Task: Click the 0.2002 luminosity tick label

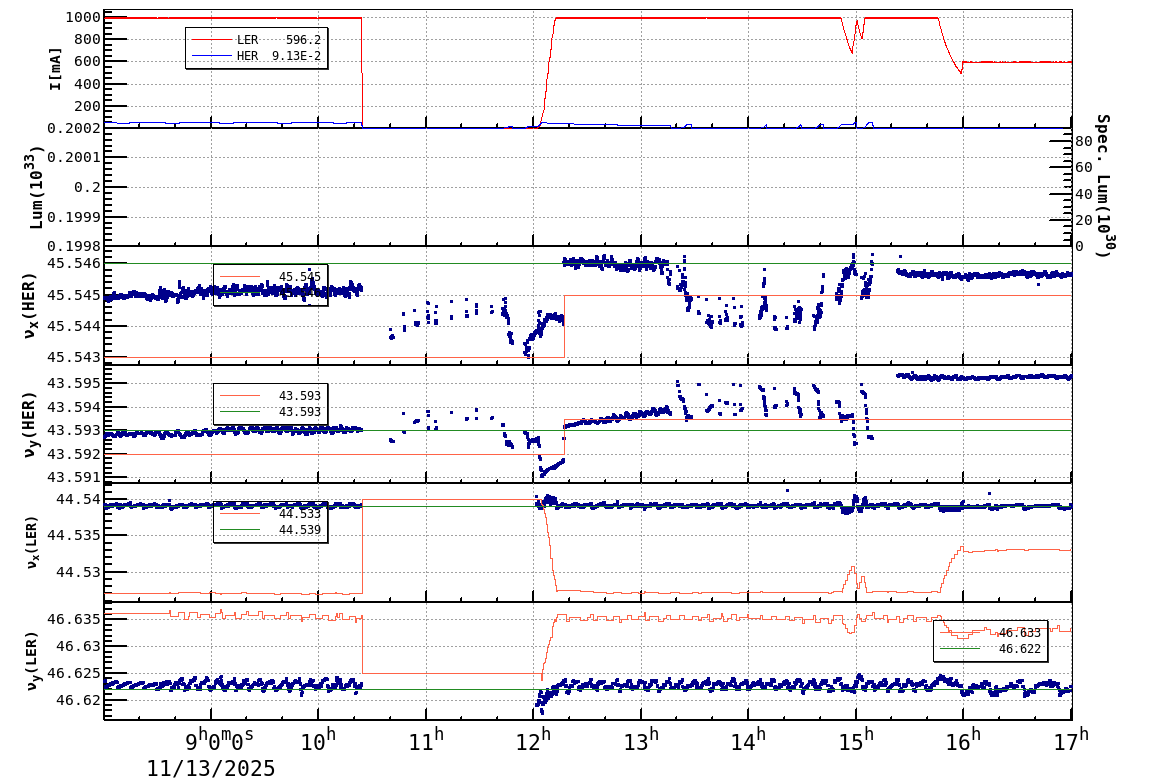Action: [x=74, y=128]
